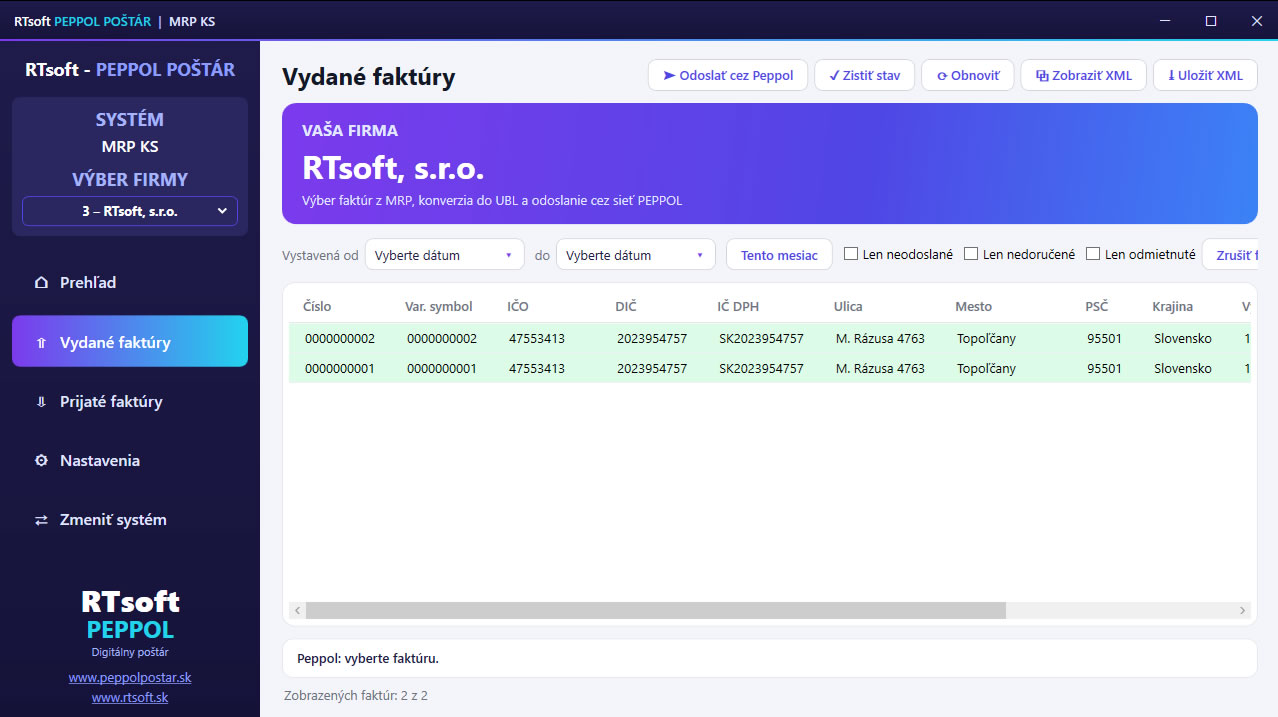This screenshot has height=717, width=1278.
Task: Sort by the Krajina column header
Action: (x=1172, y=306)
